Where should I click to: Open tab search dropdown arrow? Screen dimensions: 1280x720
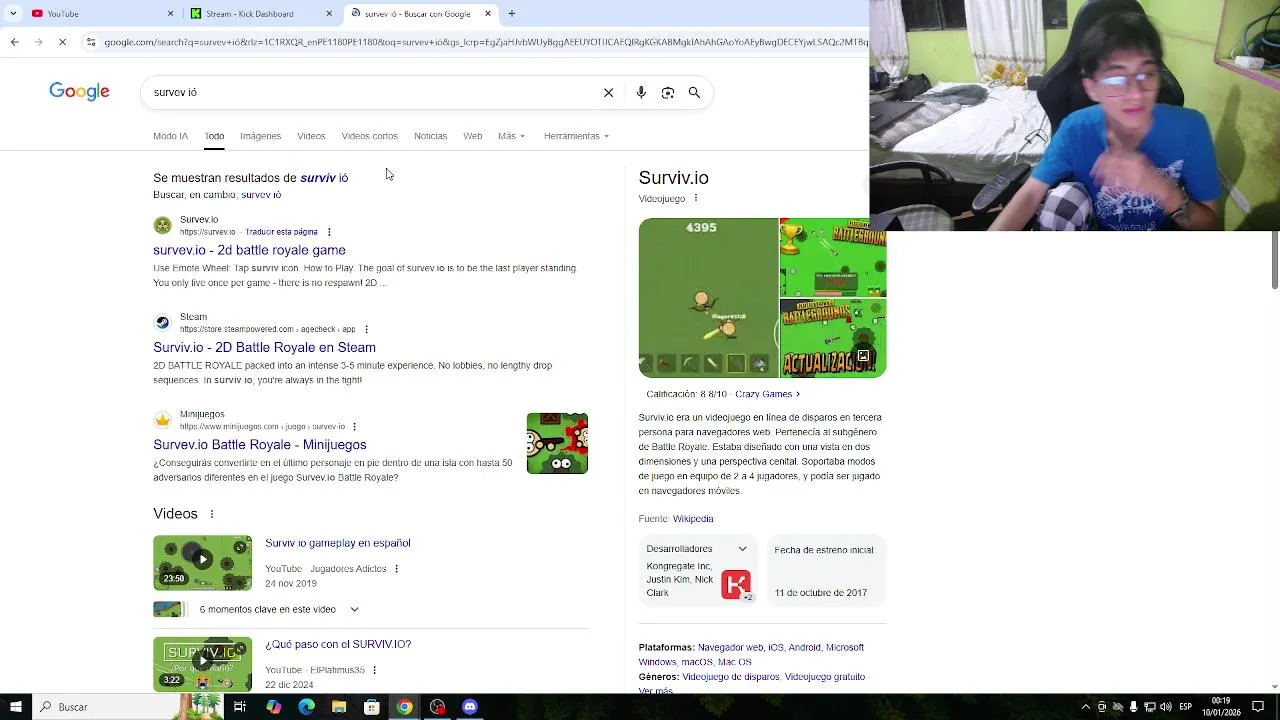click(x=13, y=14)
